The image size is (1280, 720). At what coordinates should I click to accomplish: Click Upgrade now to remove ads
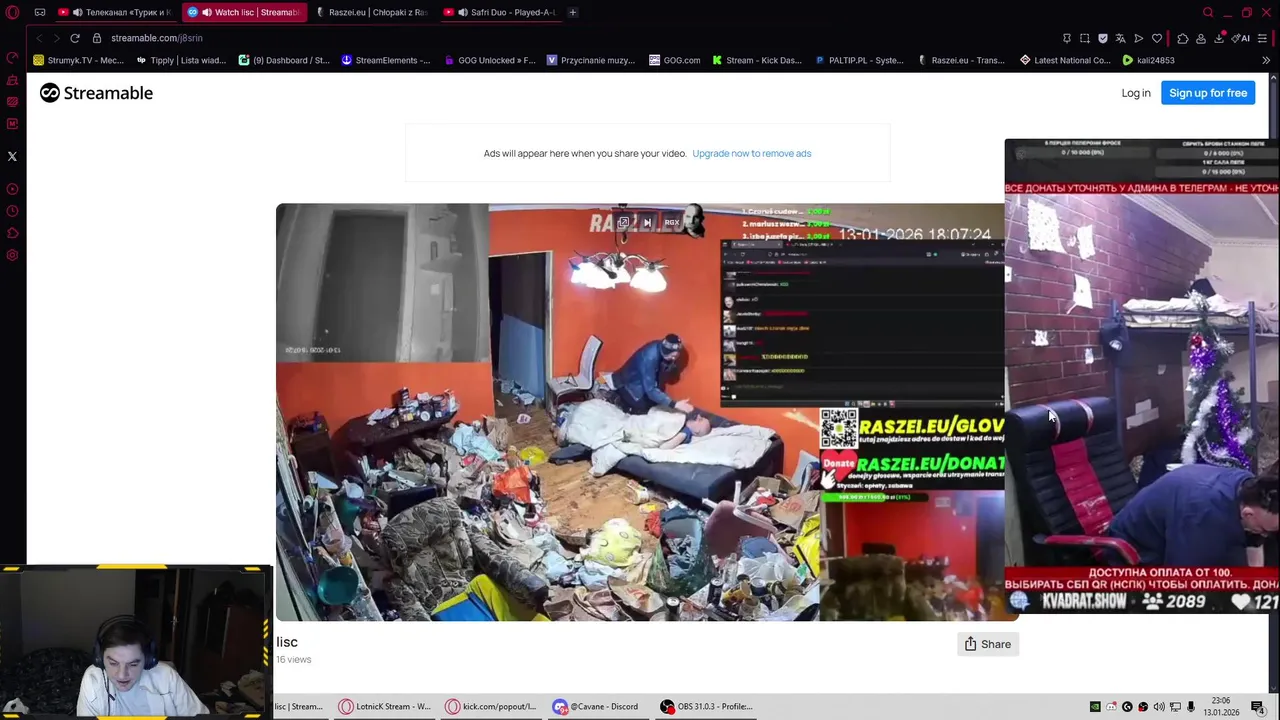[x=751, y=153]
